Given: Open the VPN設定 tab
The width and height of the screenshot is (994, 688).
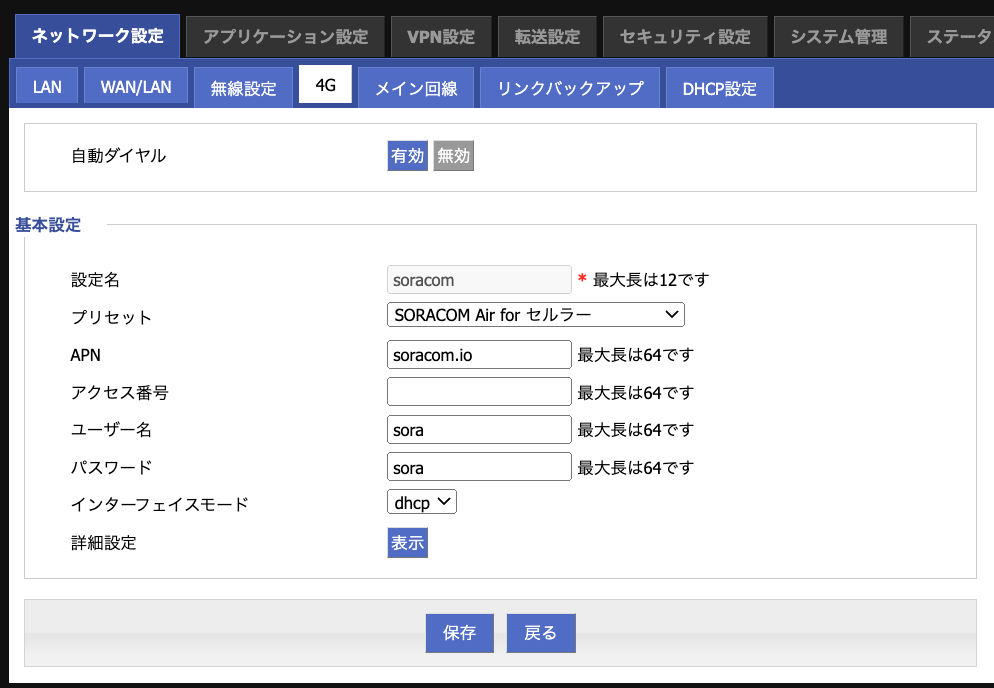Looking at the screenshot, I should point(441,37).
